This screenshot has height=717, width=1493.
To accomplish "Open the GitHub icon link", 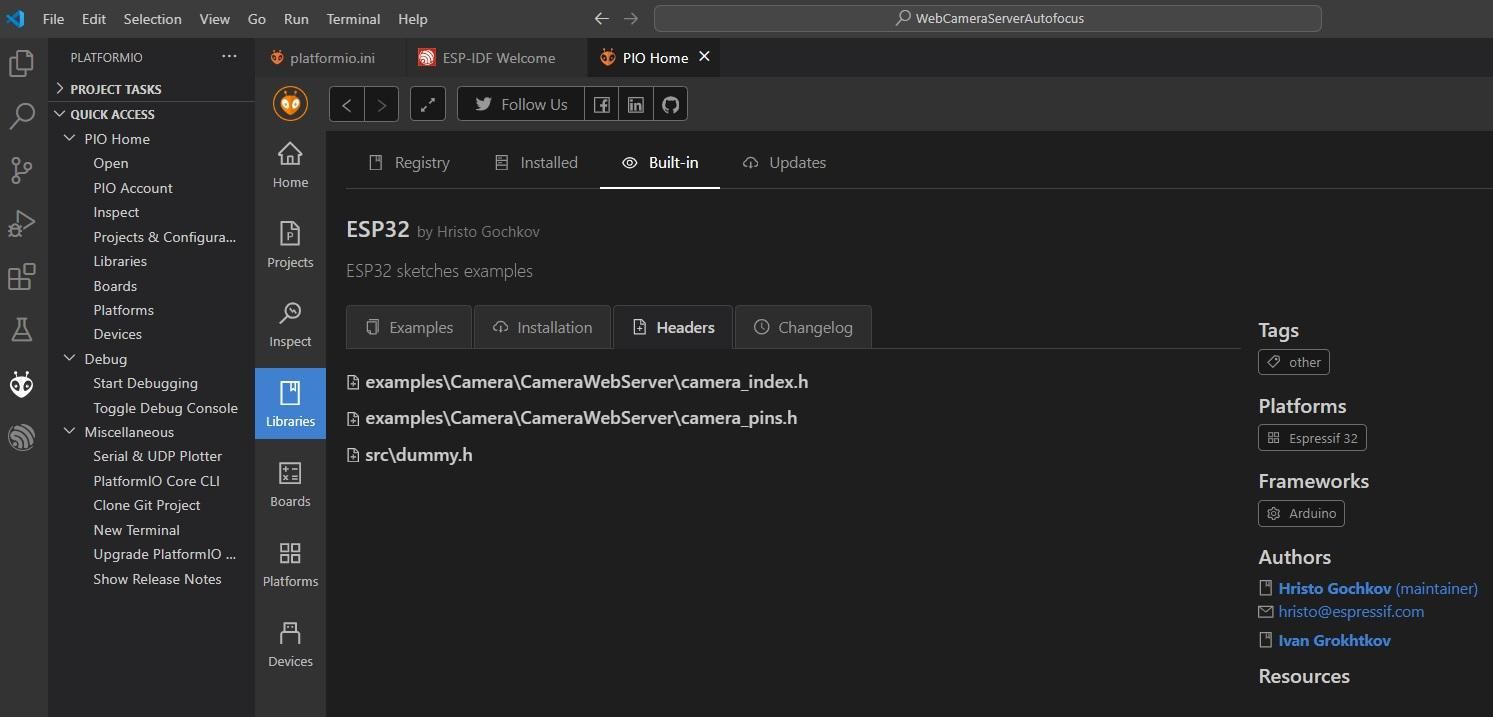I will 671,104.
